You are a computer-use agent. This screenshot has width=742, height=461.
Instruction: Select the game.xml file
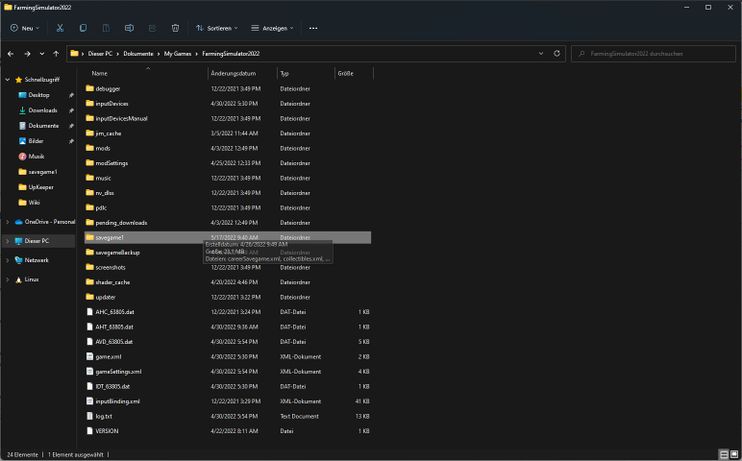pos(108,357)
